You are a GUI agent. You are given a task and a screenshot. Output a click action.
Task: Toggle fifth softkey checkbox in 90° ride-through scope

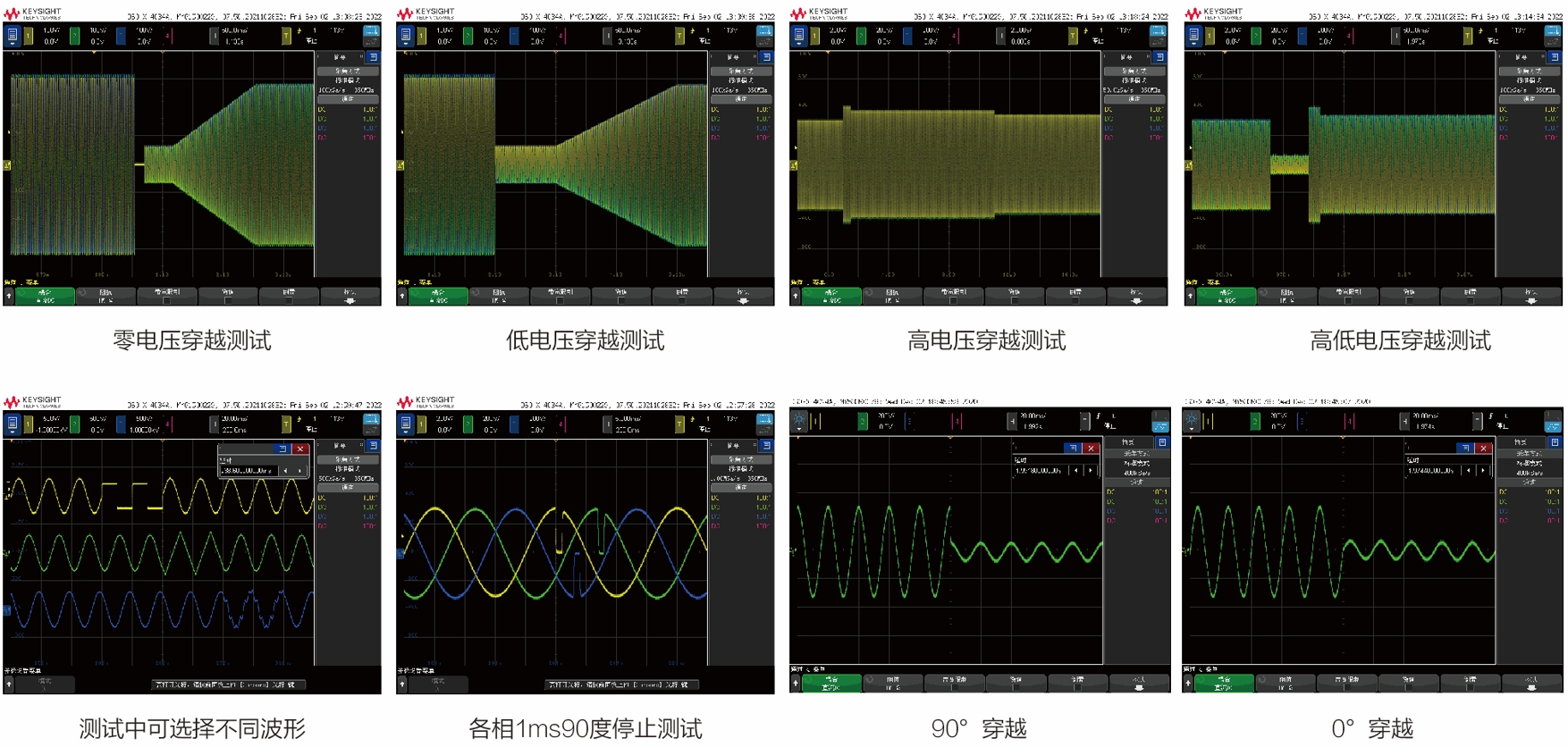click(1077, 688)
